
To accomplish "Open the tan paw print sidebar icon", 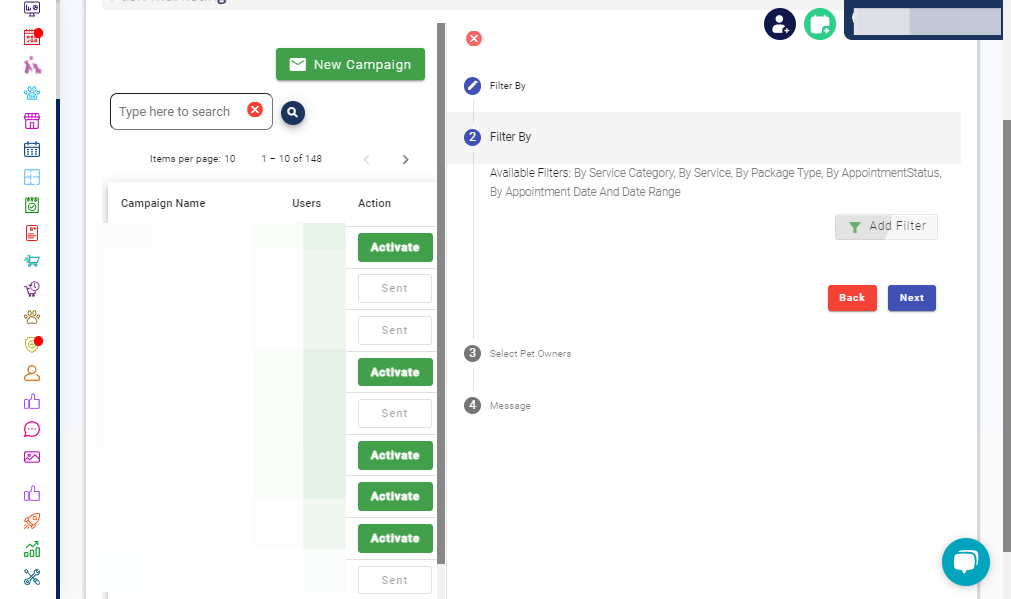I will click(32, 317).
